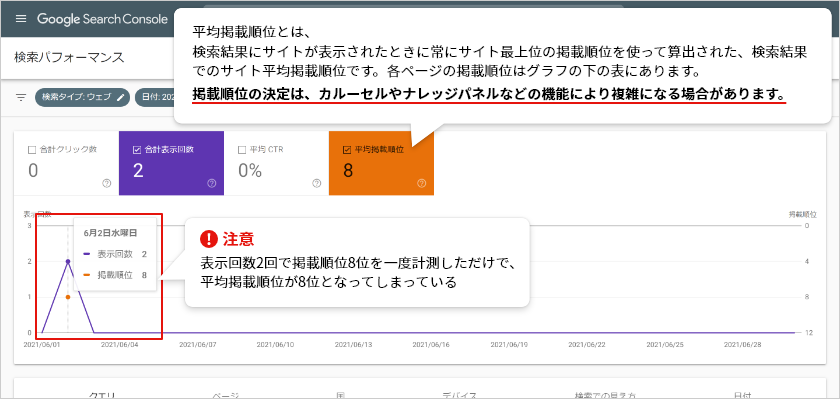Click the Google Search Console logo
The width and height of the screenshot is (840, 399).
click(x=102, y=19)
